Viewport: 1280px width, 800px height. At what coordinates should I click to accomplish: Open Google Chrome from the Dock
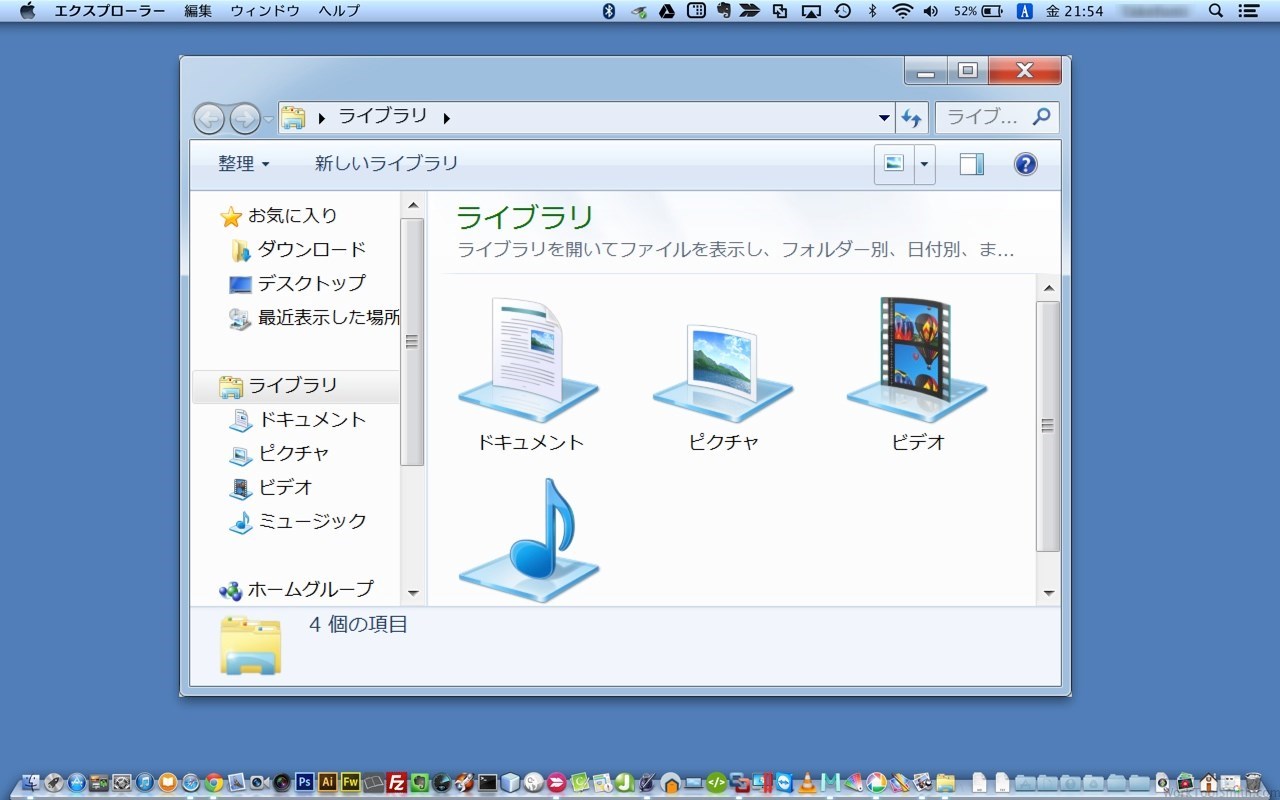[x=213, y=782]
